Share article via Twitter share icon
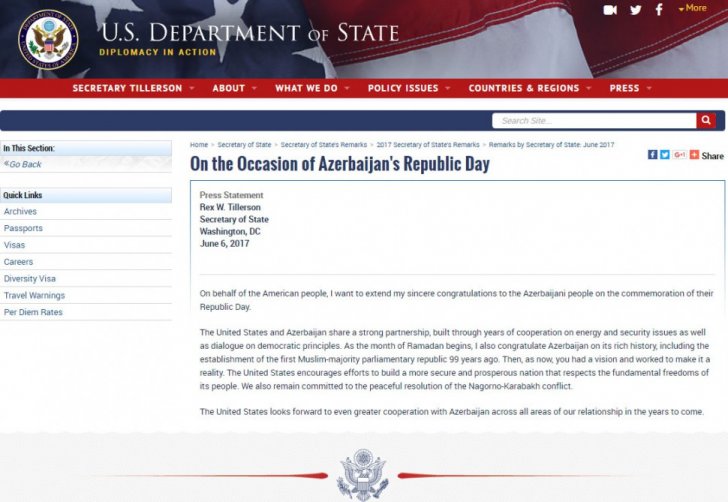Image resolution: width=728 pixels, height=502 pixels. [x=665, y=155]
